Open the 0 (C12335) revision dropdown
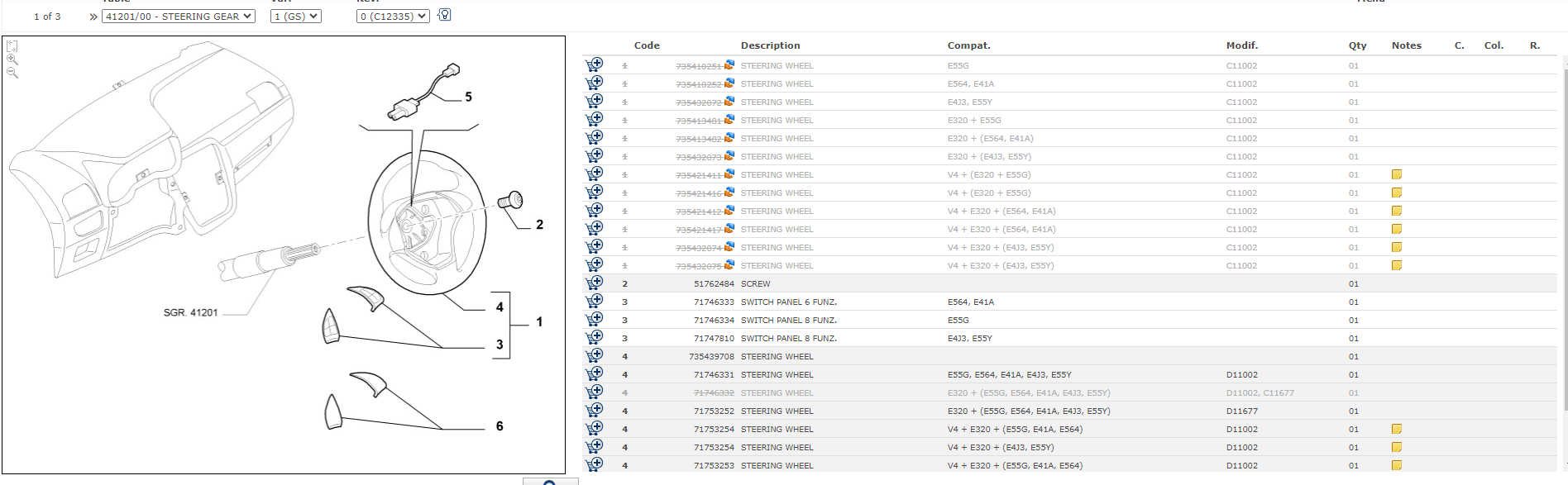This screenshot has width=1568, height=485. pyautogui.click(x=393, y=16)
